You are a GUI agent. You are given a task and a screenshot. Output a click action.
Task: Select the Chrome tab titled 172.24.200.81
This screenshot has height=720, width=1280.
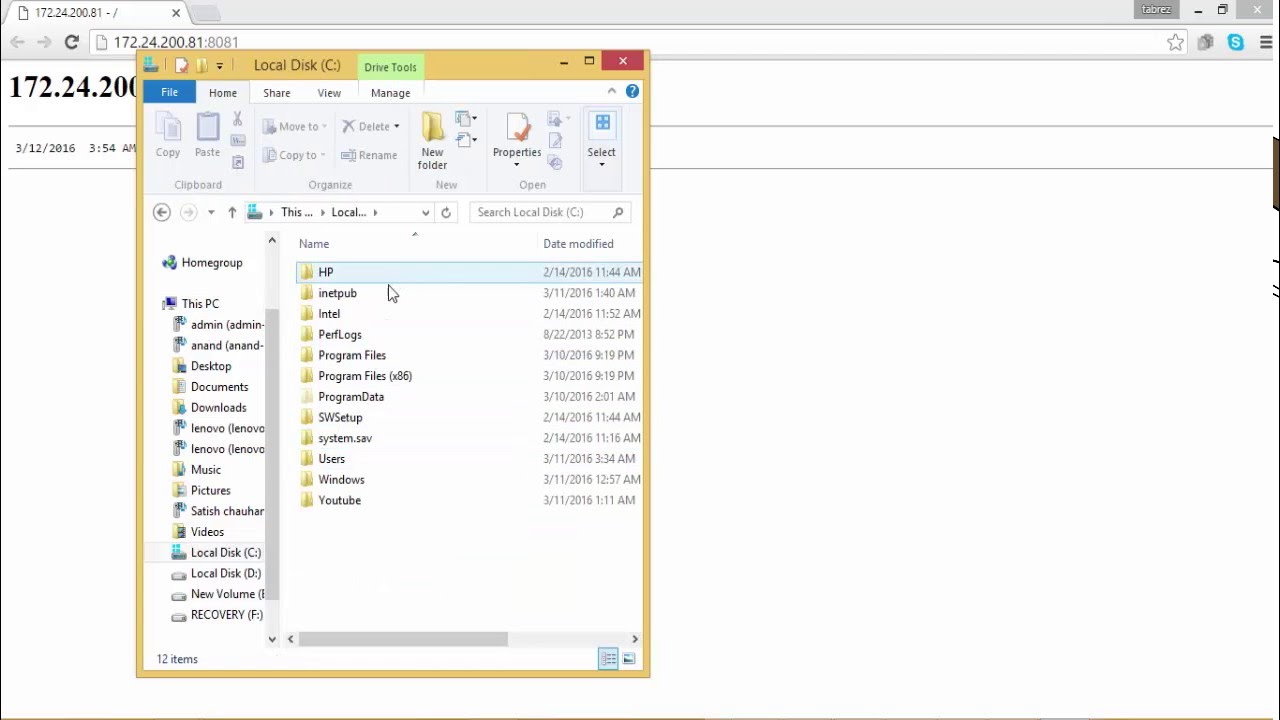tap(96, 13)
